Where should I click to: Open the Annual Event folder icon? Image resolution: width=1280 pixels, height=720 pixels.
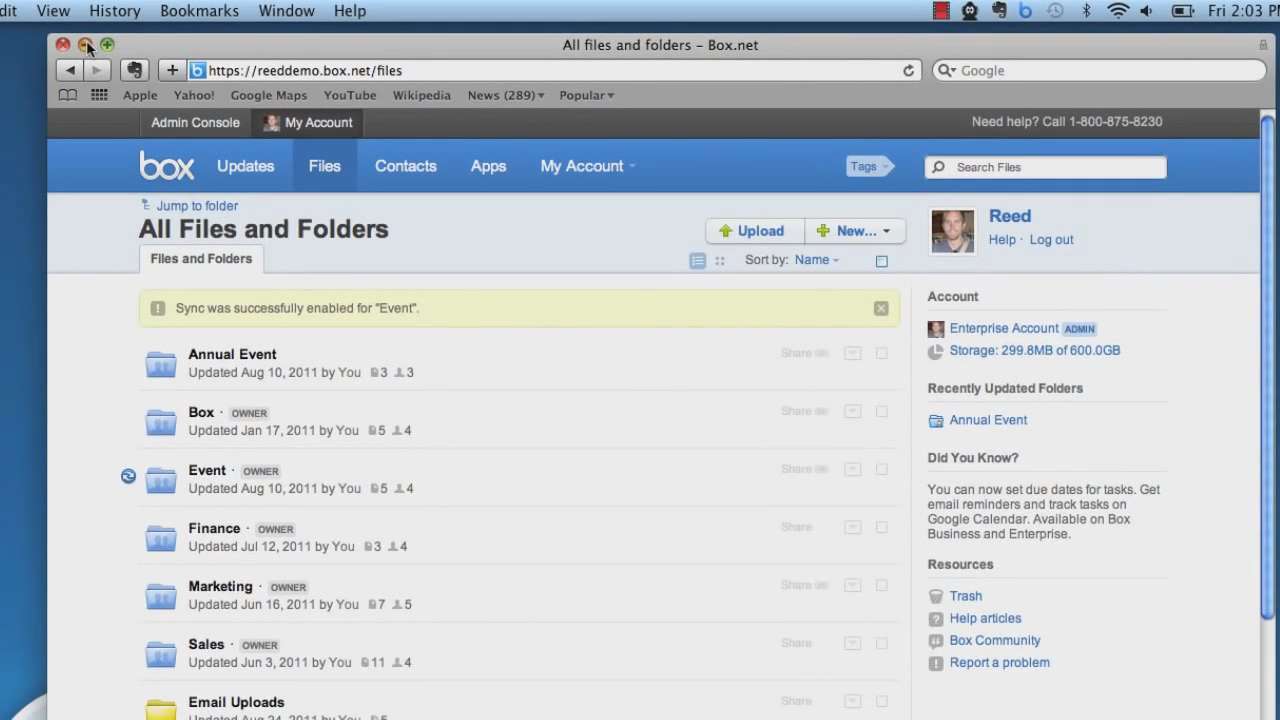click(x=160, y=364)
